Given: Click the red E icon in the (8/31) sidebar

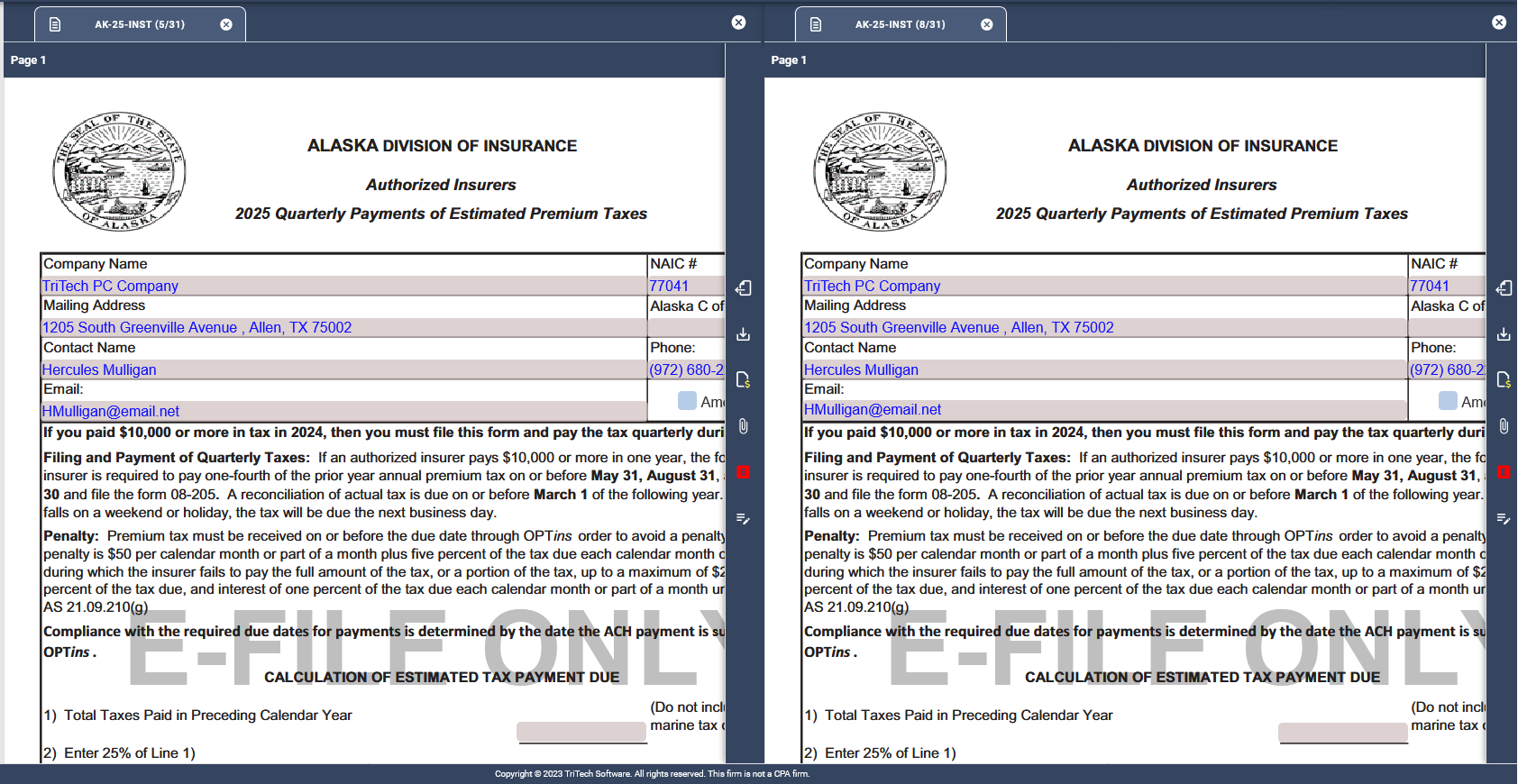Looking at the screenshot, I should [1504, 472].
